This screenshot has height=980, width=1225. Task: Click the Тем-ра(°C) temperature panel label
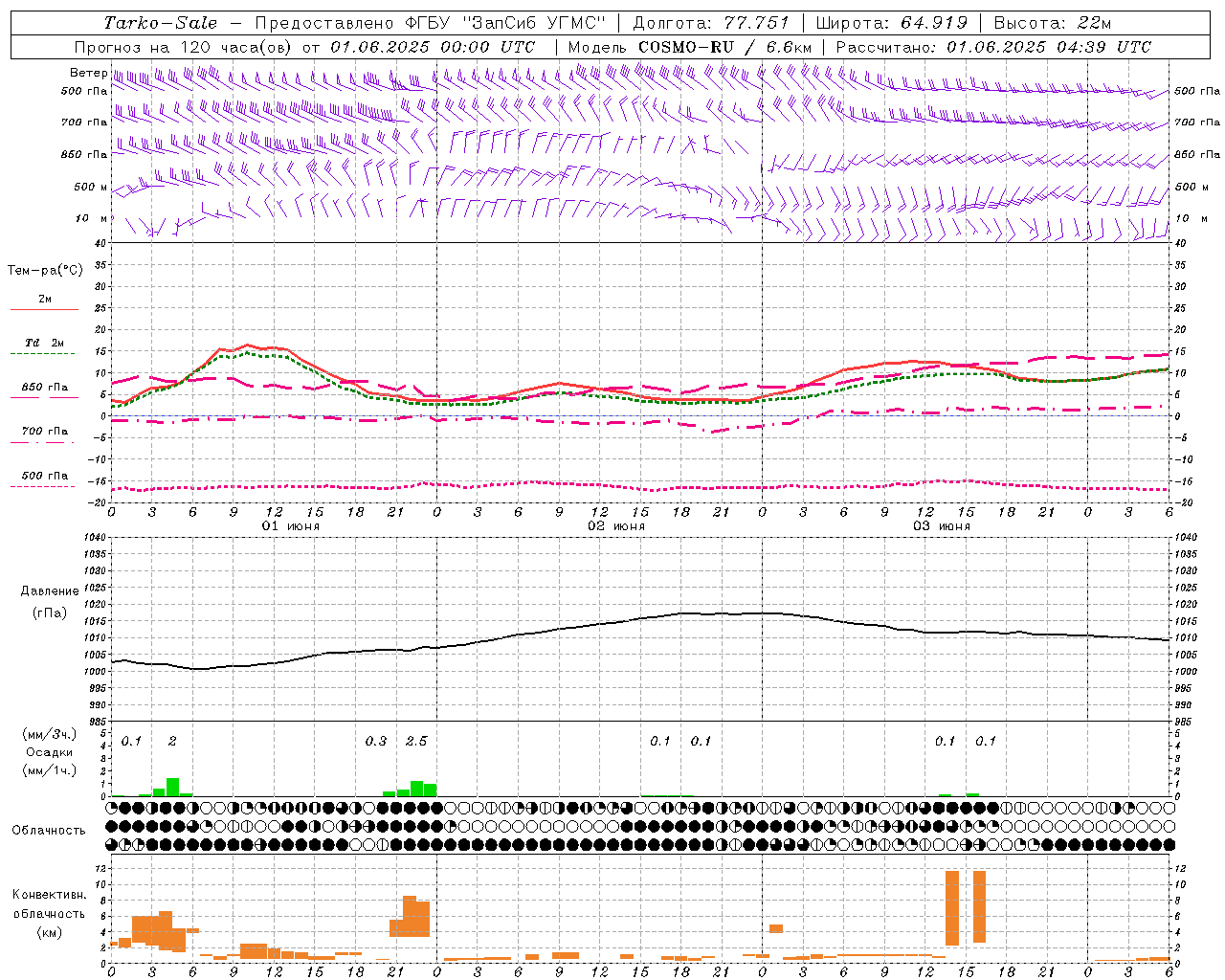[45, 270]
